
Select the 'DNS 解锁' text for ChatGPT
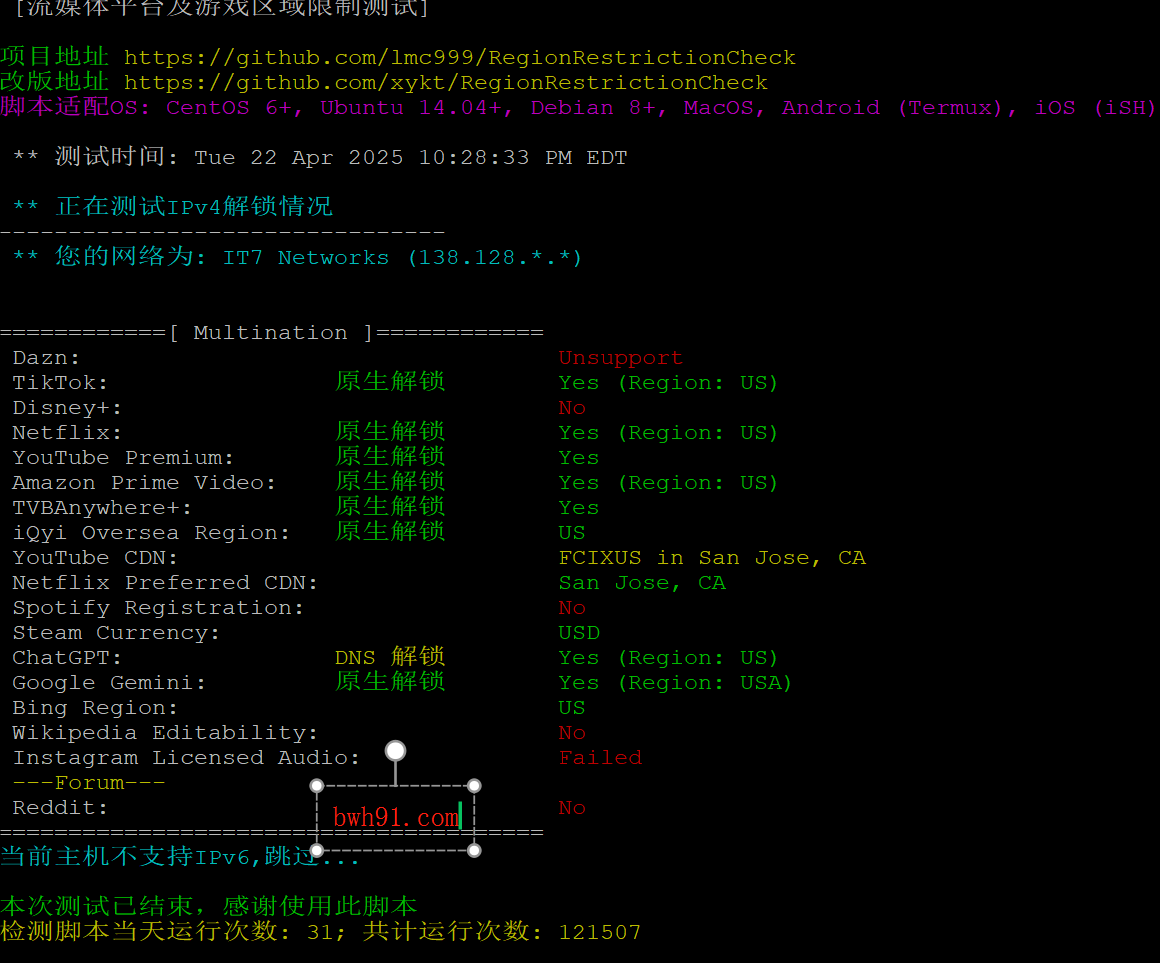390,657
